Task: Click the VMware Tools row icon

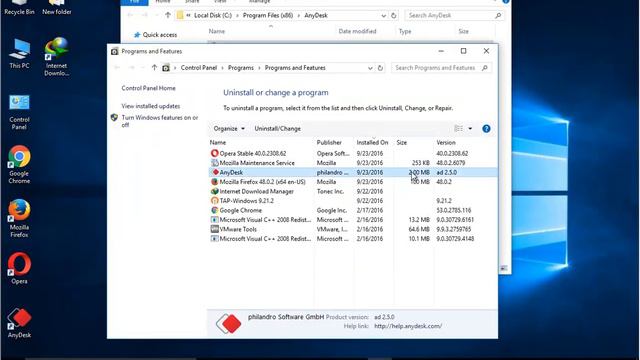Action: pos(214,229)
